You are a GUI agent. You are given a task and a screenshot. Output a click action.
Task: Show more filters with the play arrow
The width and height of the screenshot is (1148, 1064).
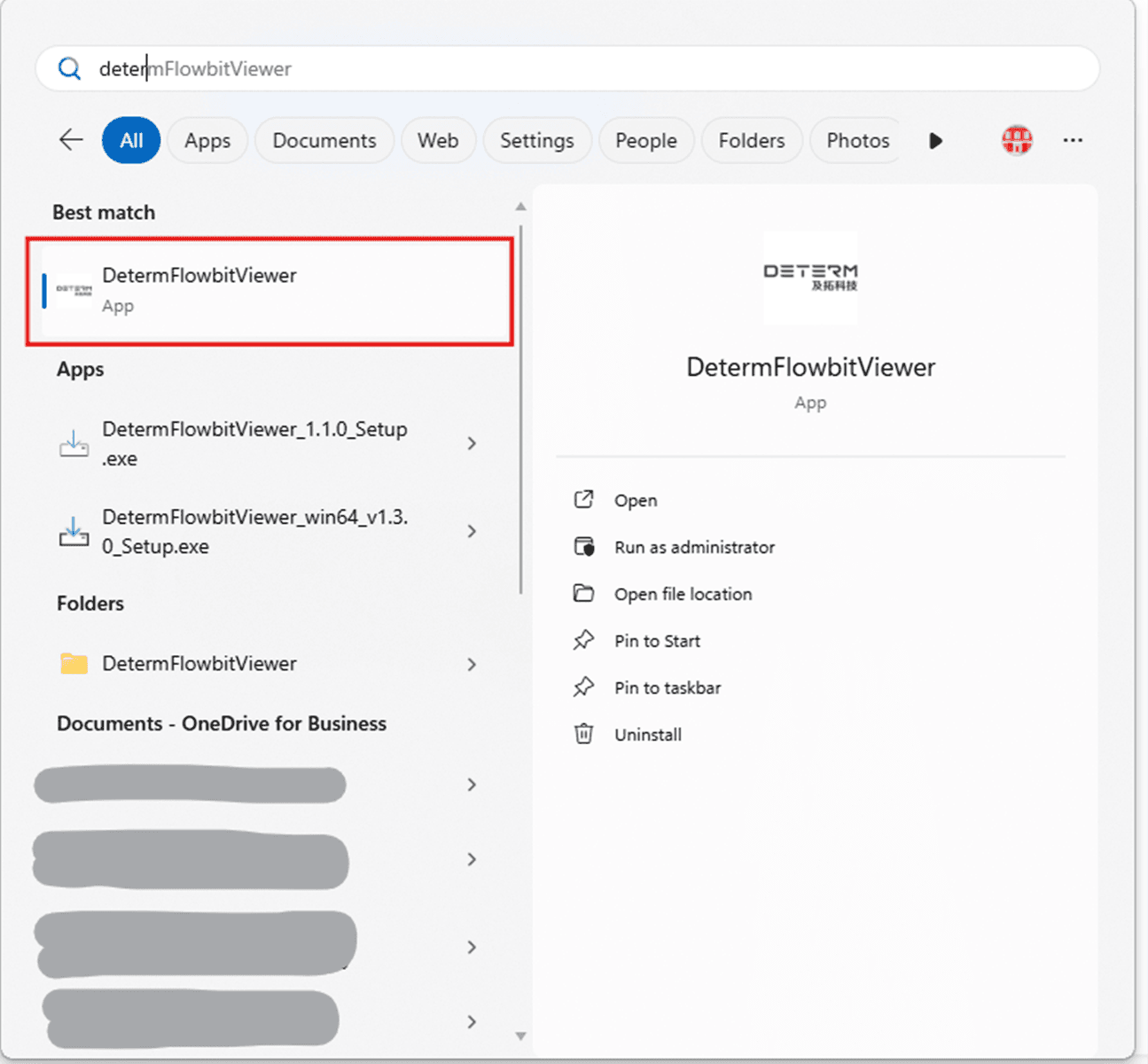click(935, 141)
